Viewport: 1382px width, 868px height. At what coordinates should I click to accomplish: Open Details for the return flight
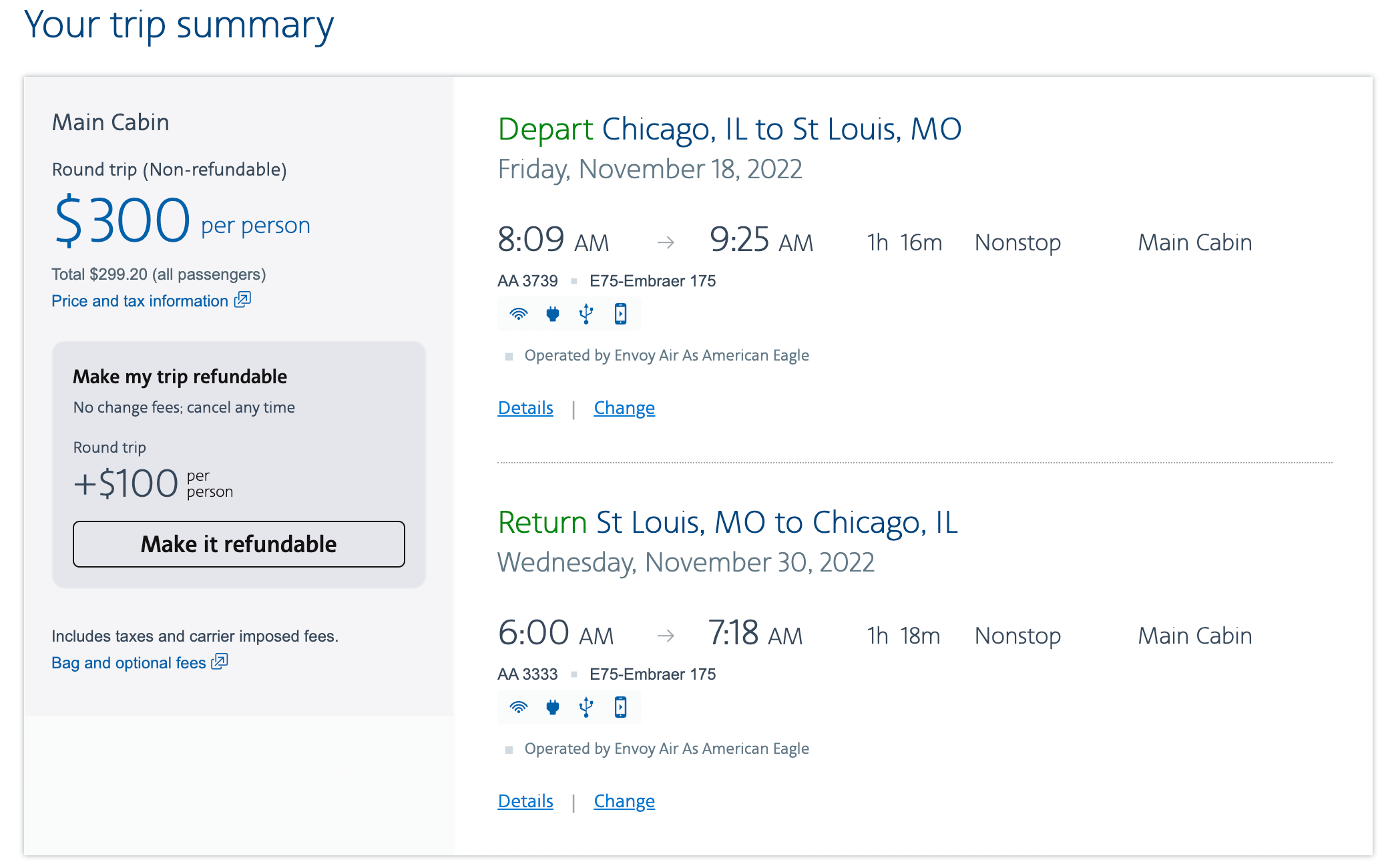[x=525, y=801]
